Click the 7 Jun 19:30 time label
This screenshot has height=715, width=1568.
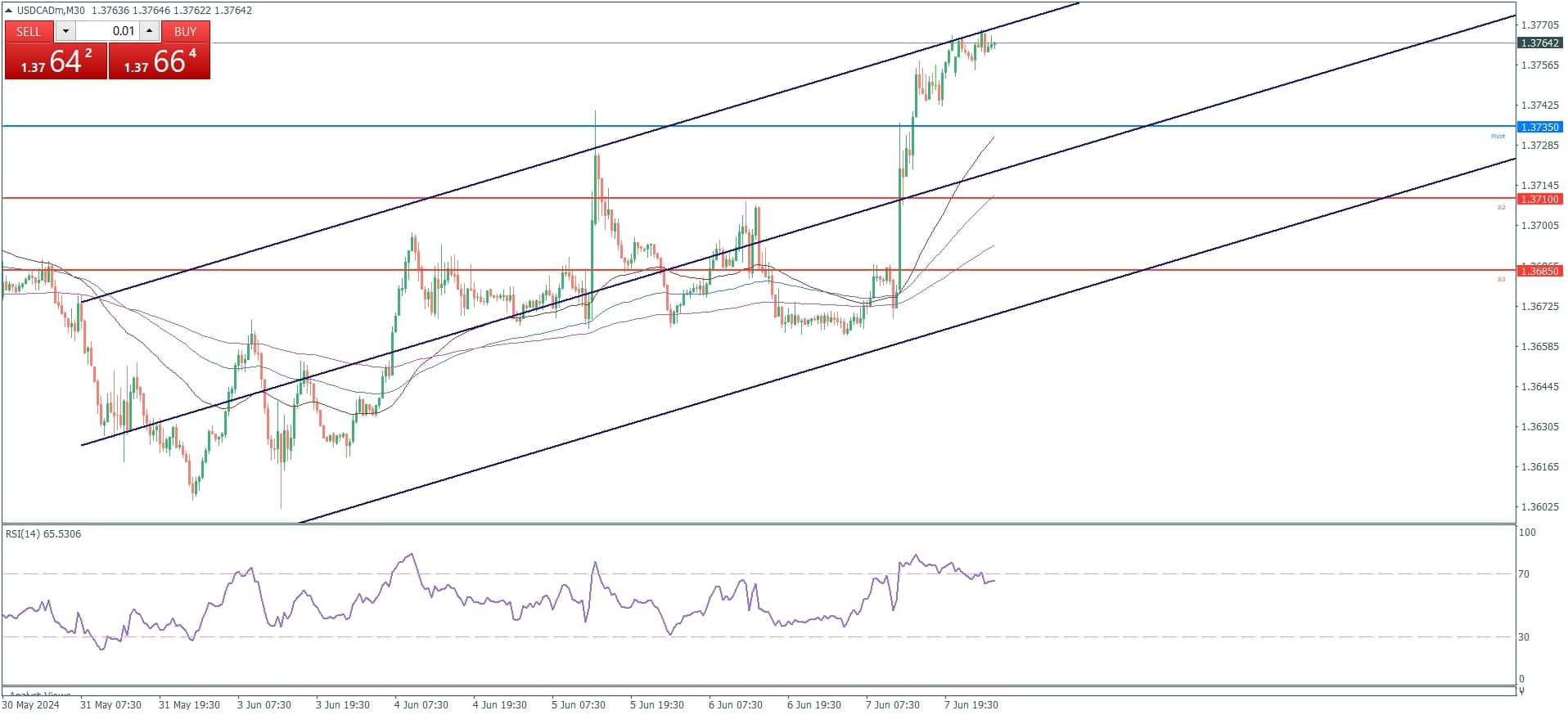[x=971, y=705]
